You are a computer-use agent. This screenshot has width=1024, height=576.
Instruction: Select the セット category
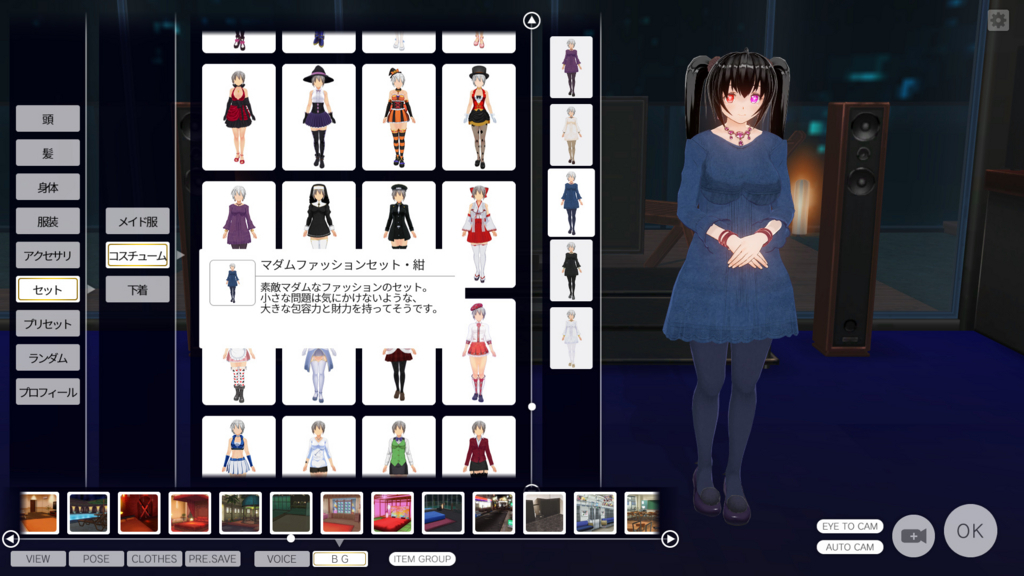(48, 289)
